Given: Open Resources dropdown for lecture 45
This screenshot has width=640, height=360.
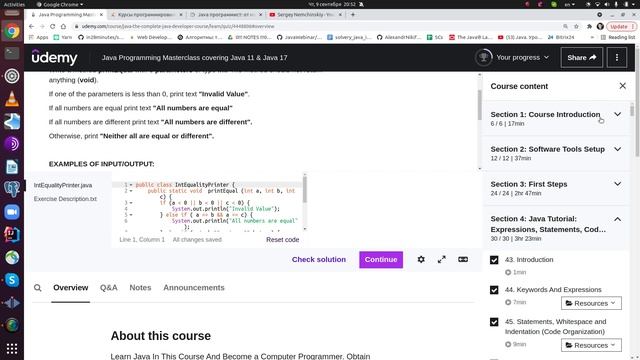Looking at the screenshot, I should 591,345.
